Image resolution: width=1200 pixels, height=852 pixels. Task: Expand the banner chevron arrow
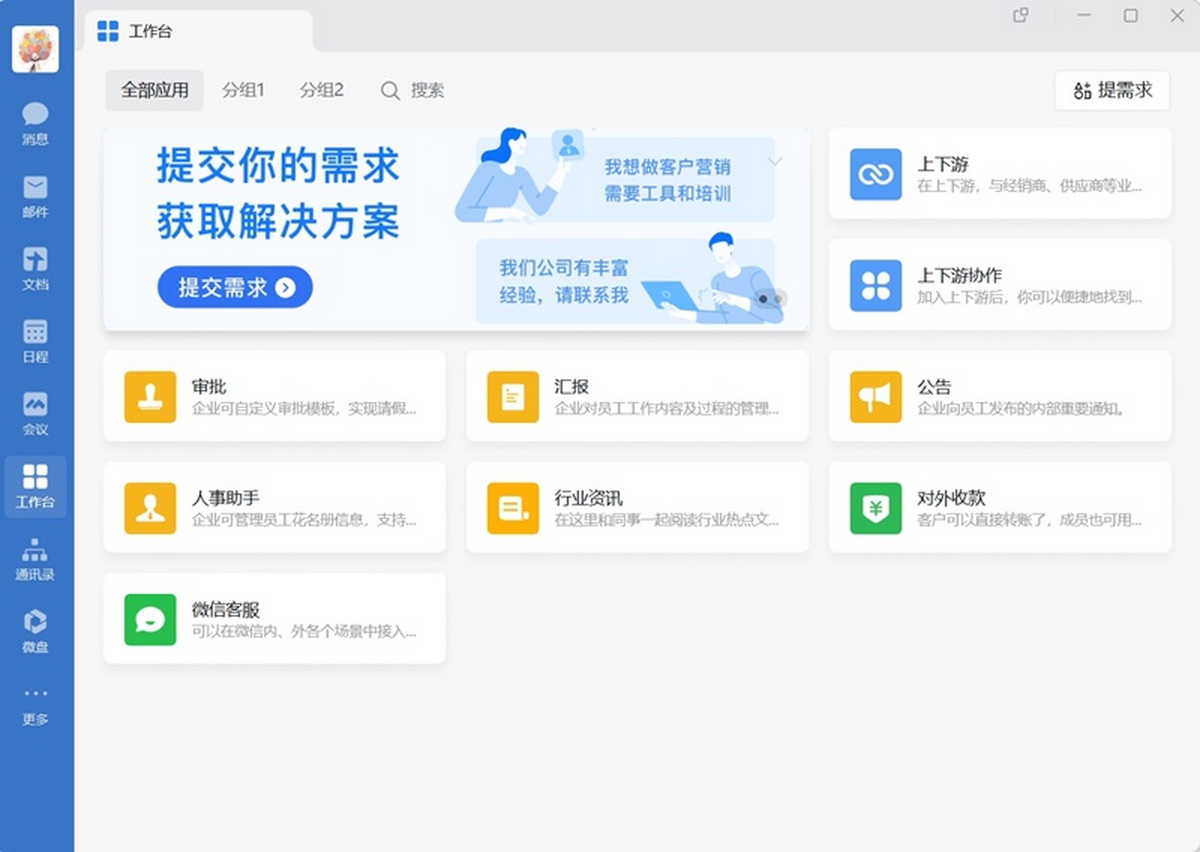pyautogui.click(x=775, y=161)
